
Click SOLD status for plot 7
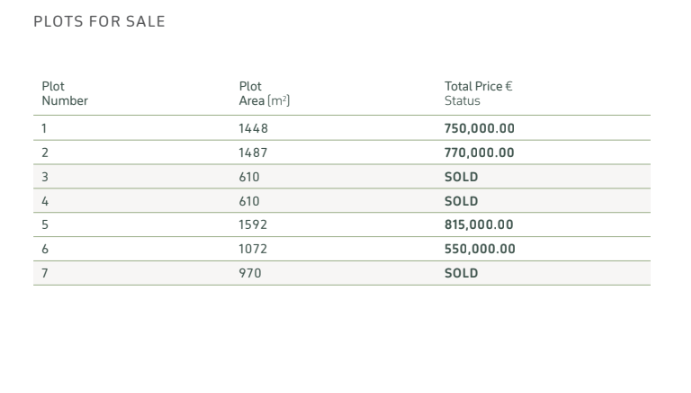pyautogui.click(x=461, y=273)
